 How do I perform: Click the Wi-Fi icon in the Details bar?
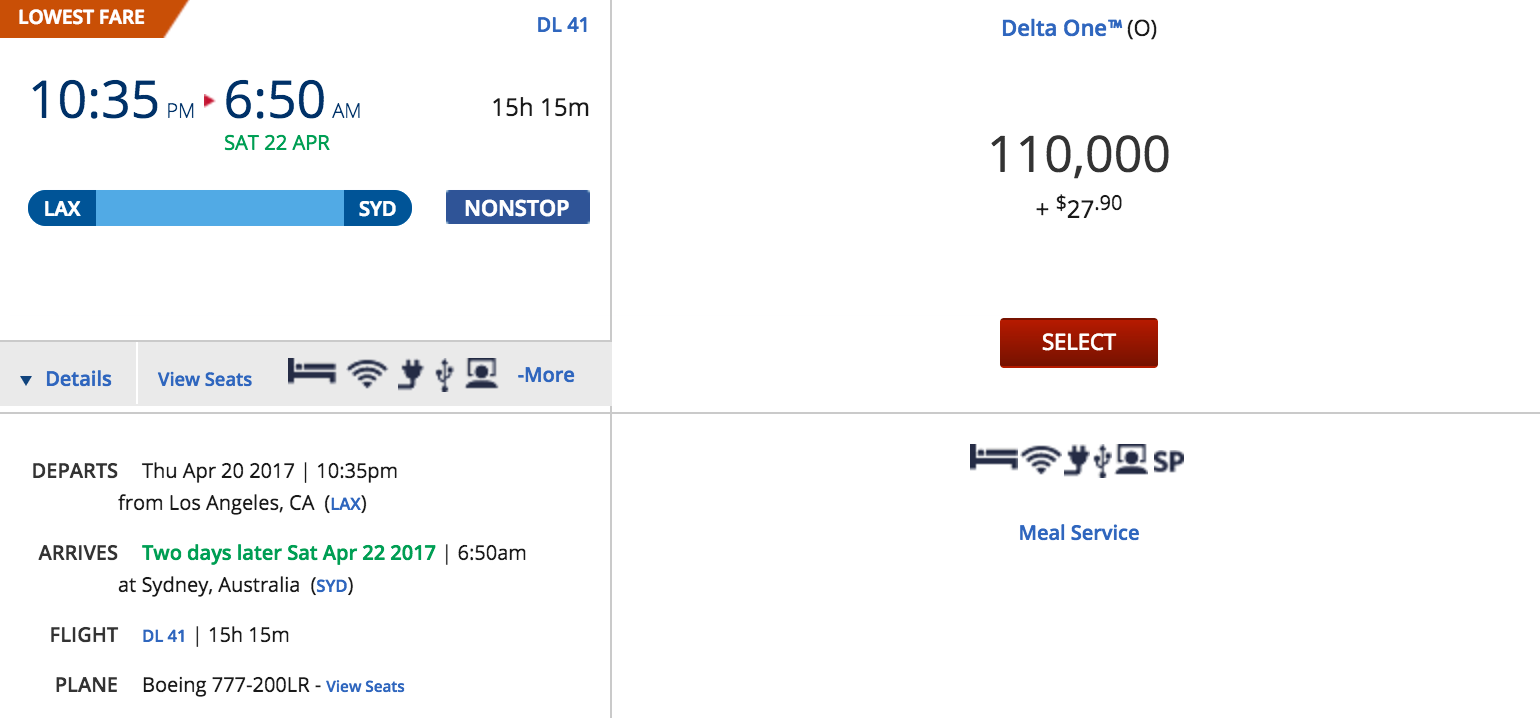click(x=367, y=374)
